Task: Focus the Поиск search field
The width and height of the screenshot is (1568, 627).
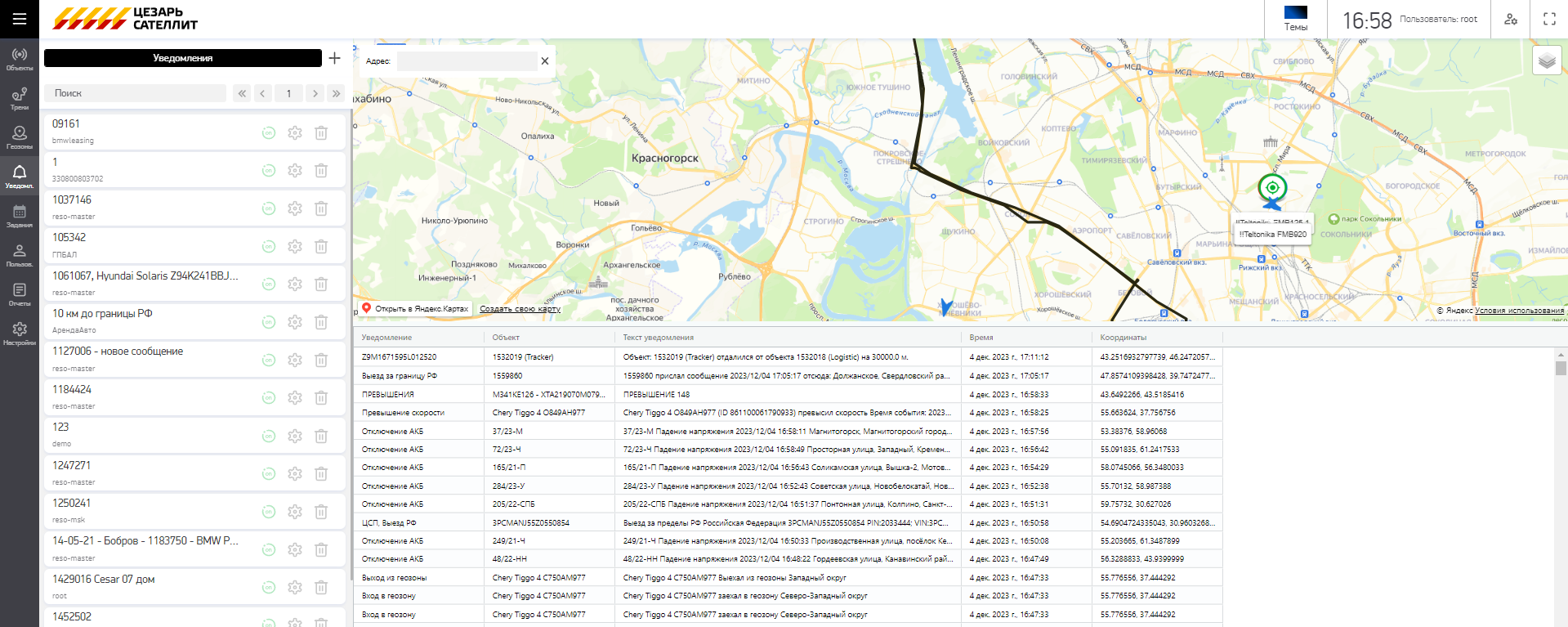Action: 135,93
